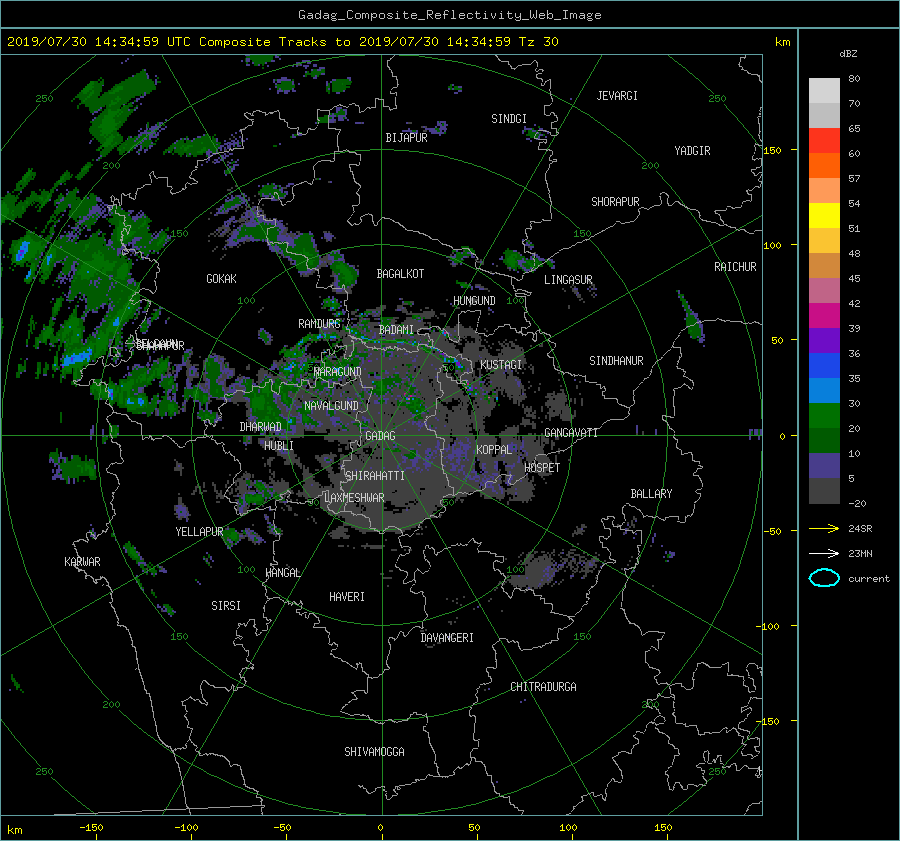Image resolution: width=900 pixels, height=841 pixels.
Task: Click the GOKAK city label
Action: pyautogui.click(x=221, y=279)
